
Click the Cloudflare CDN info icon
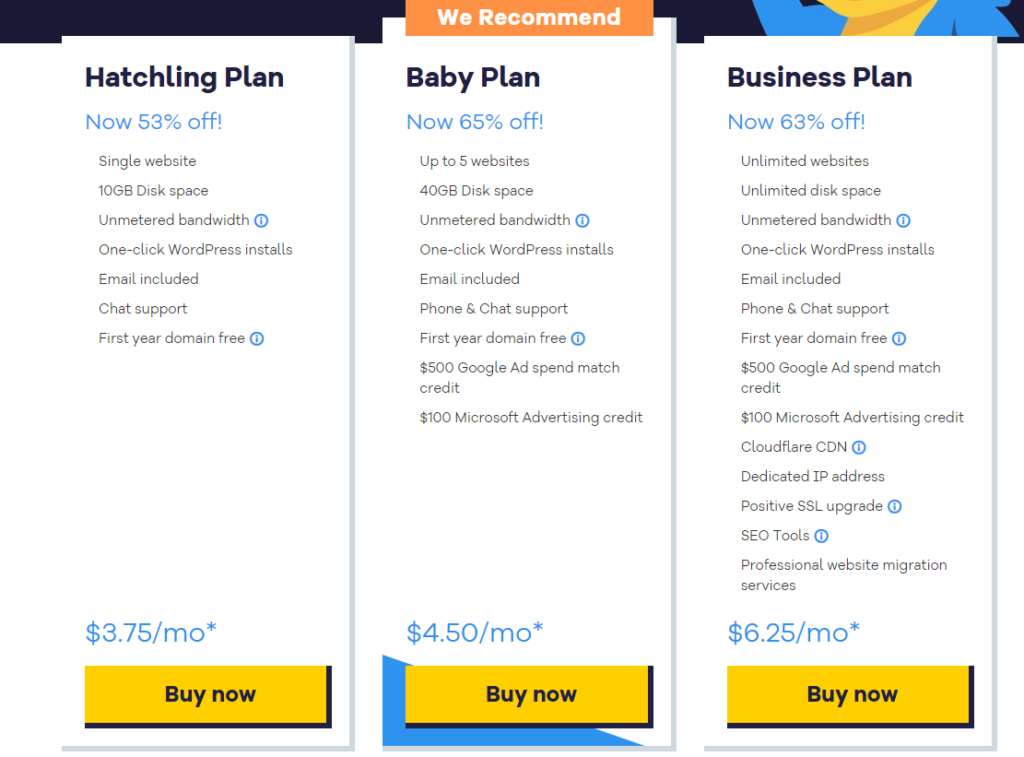point(859,447)
